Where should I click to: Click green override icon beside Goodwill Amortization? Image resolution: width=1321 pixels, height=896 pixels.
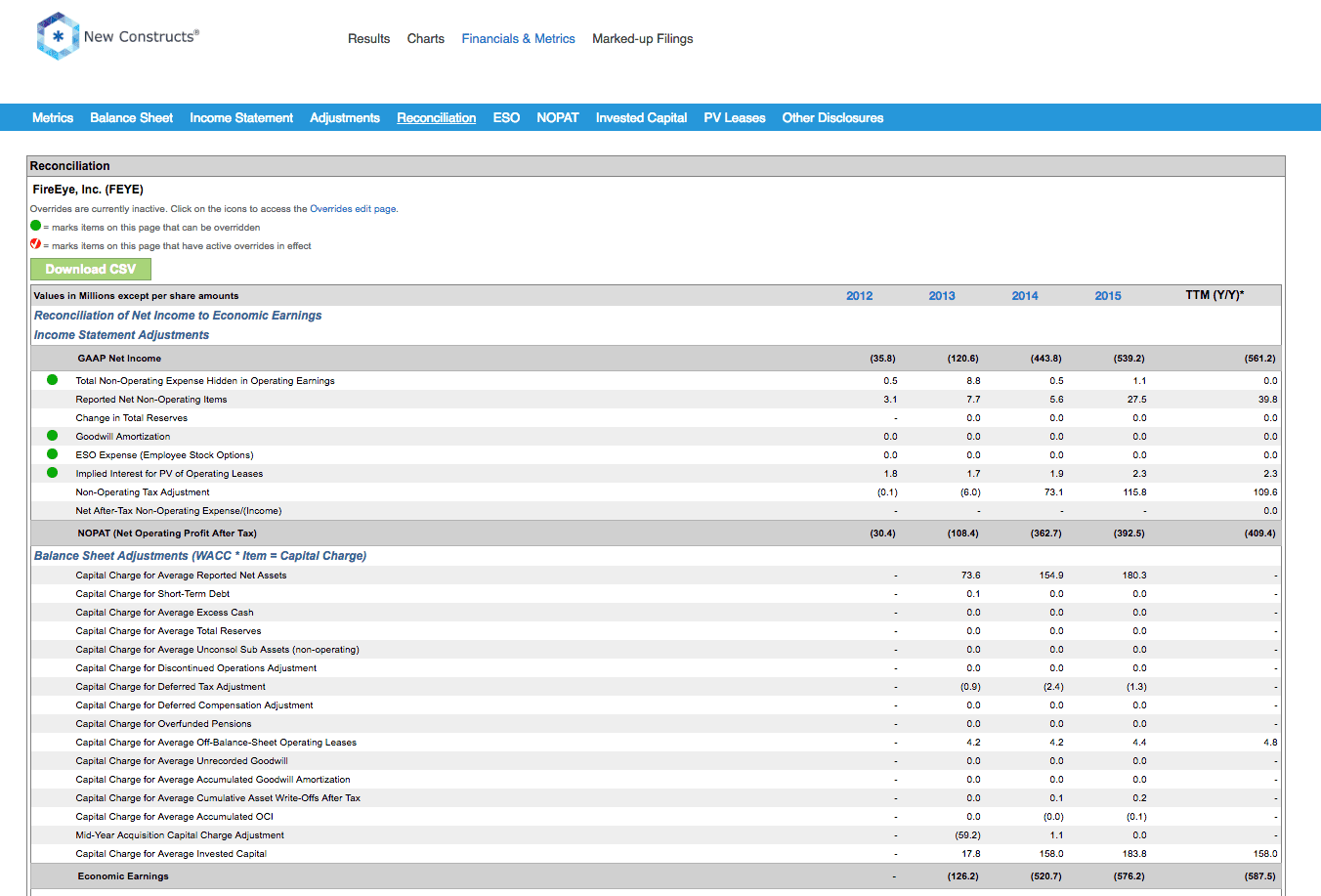(53, 436)
